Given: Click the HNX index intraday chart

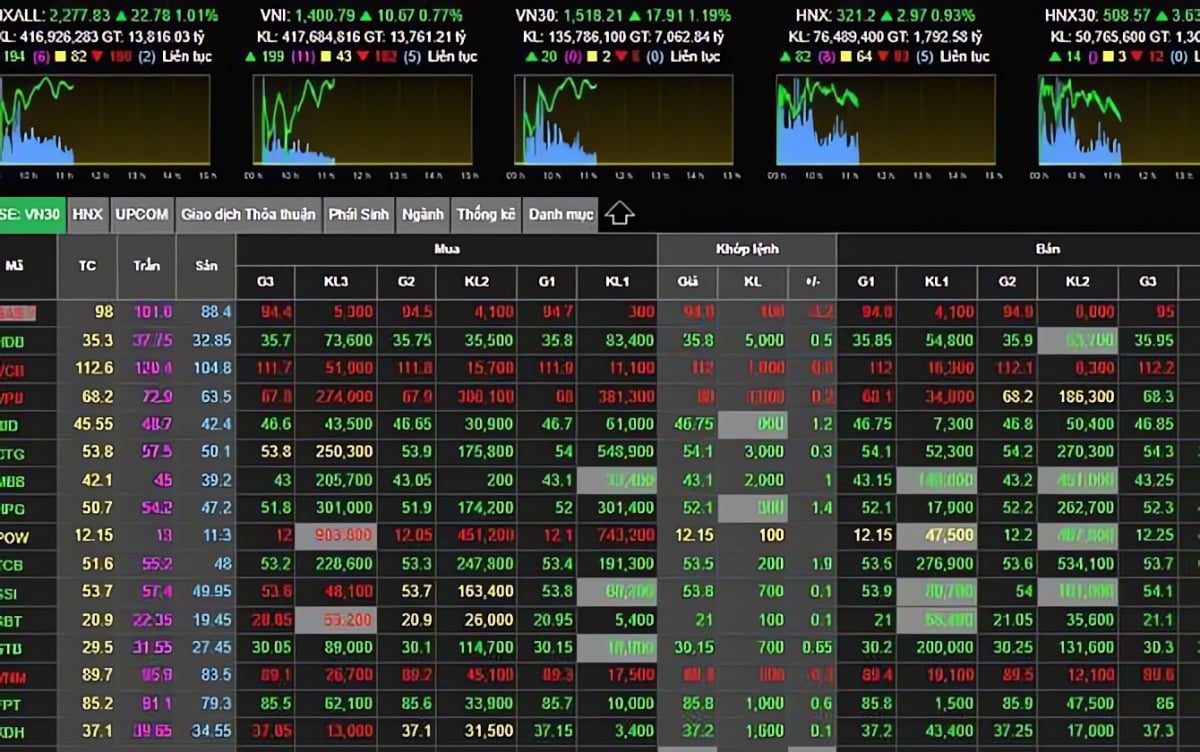Looking at the screenshot, I should [x=886, y=120].
